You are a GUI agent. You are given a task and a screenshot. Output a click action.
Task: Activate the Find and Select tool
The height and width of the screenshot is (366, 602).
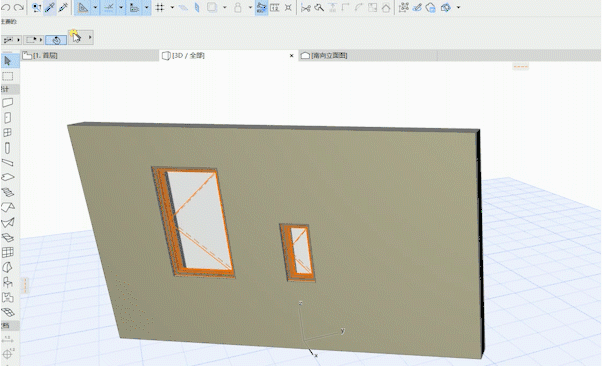coord(36,7)
